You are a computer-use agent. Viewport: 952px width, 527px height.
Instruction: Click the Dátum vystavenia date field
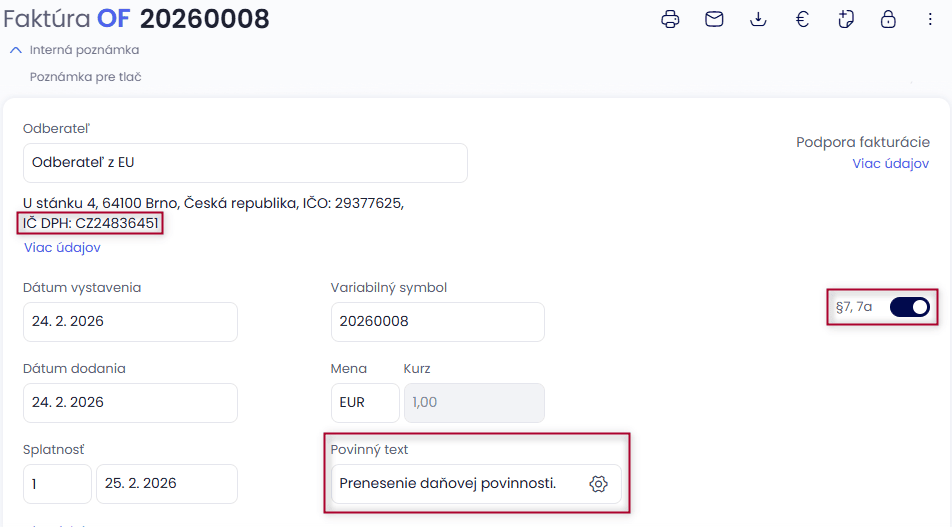tap(130, 322)
